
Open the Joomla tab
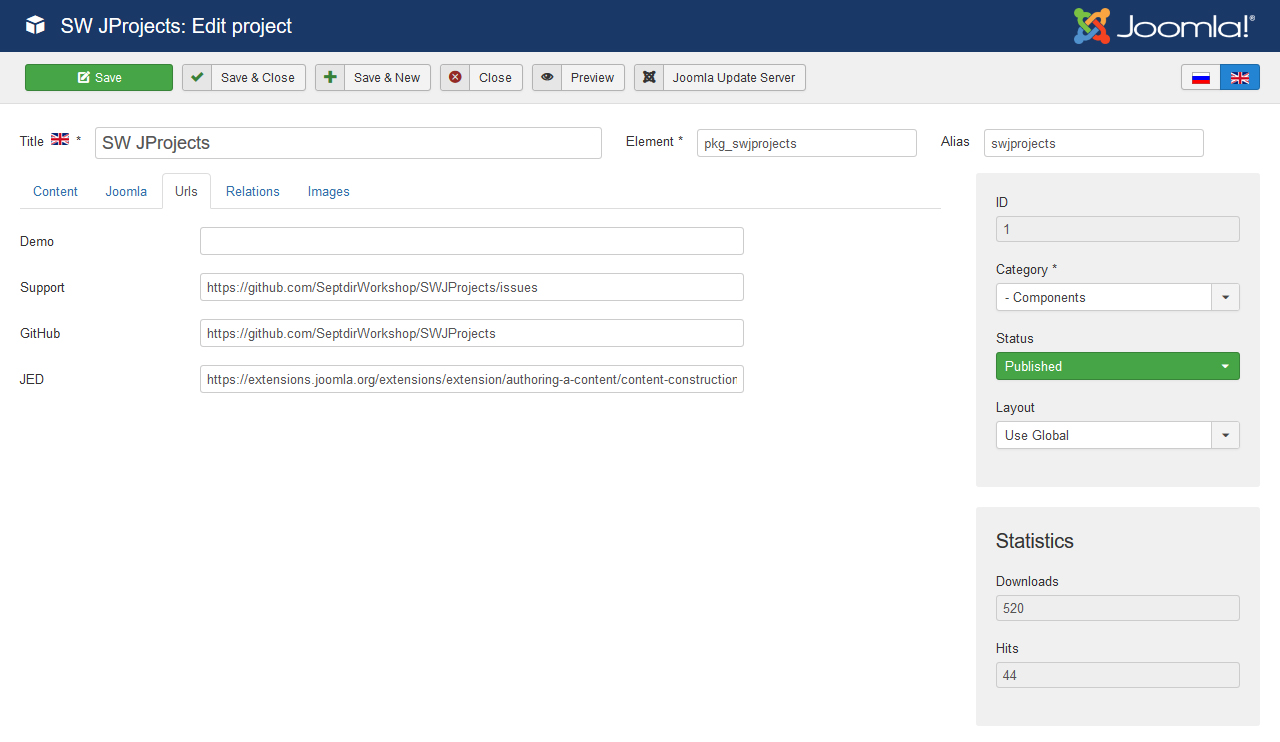126,191
